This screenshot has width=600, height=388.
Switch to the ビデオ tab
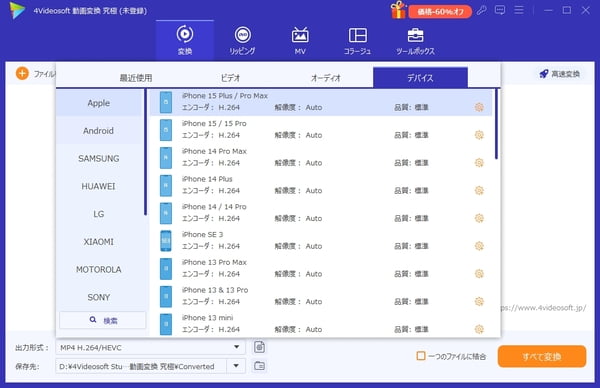click(230, 78)
